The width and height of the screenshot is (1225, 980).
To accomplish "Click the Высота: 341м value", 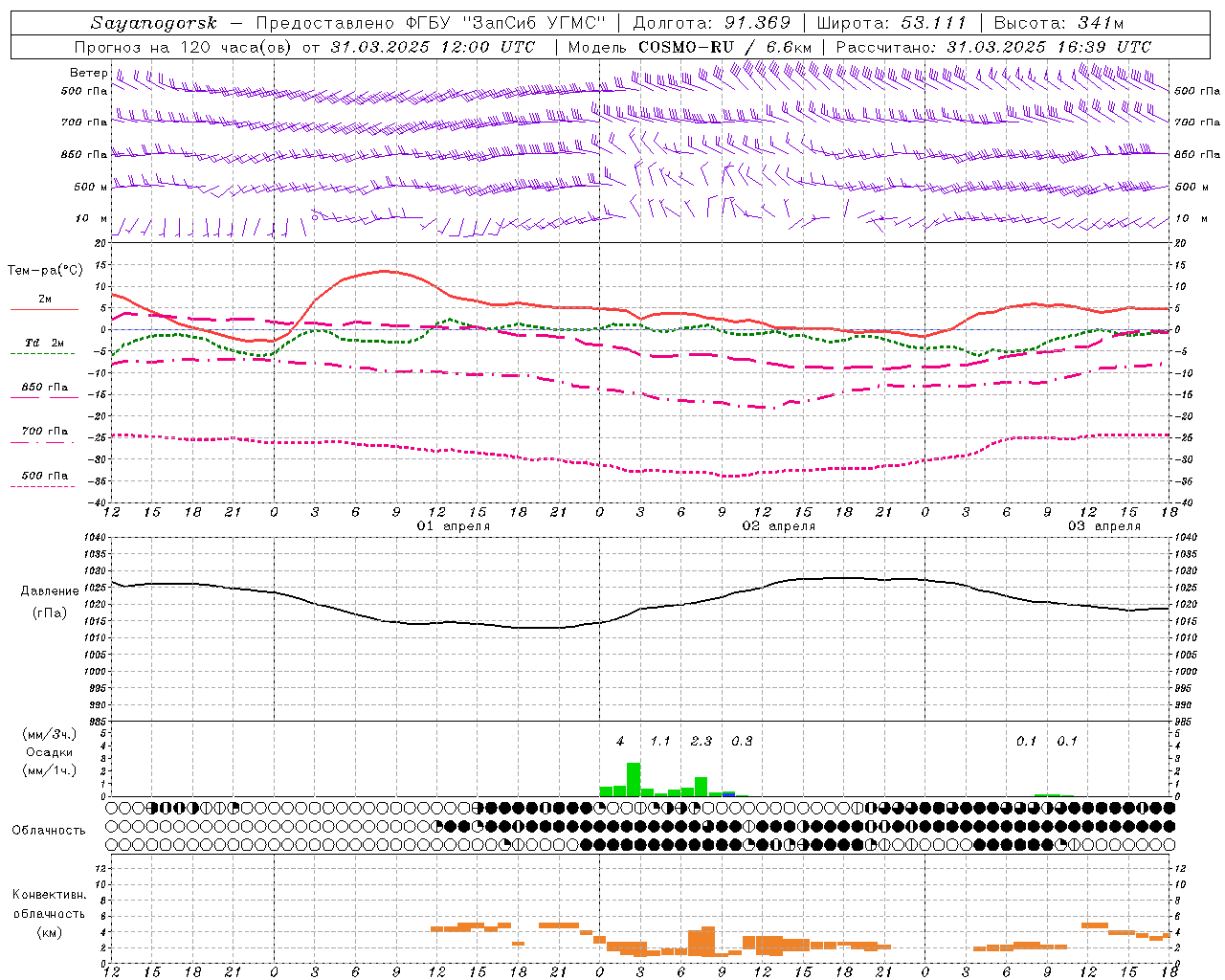I will (x=1058, y=23).
